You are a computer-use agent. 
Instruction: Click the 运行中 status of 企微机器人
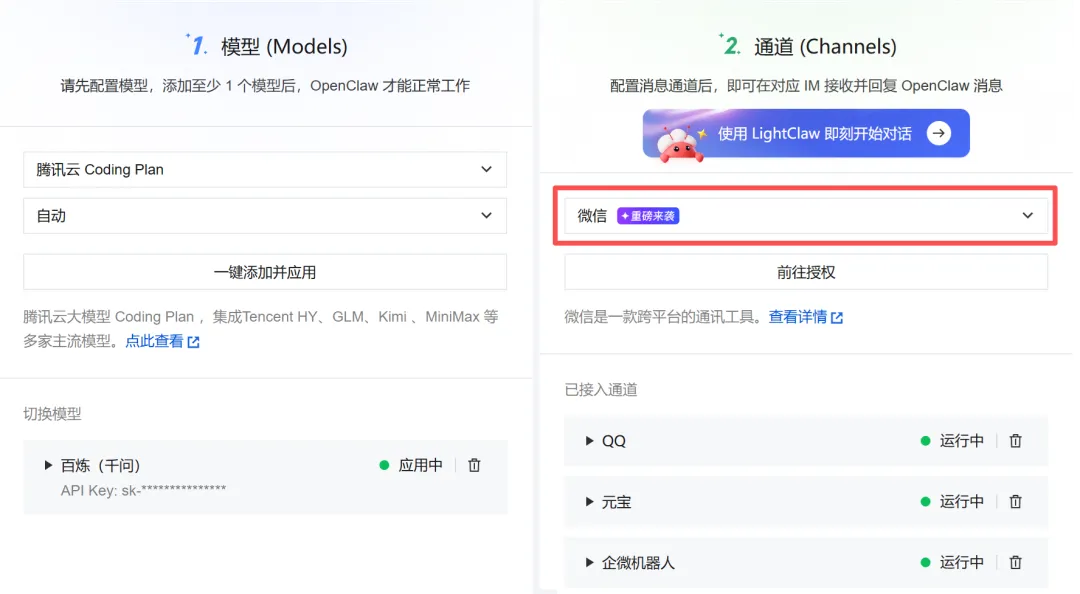[x=953, y=562]
